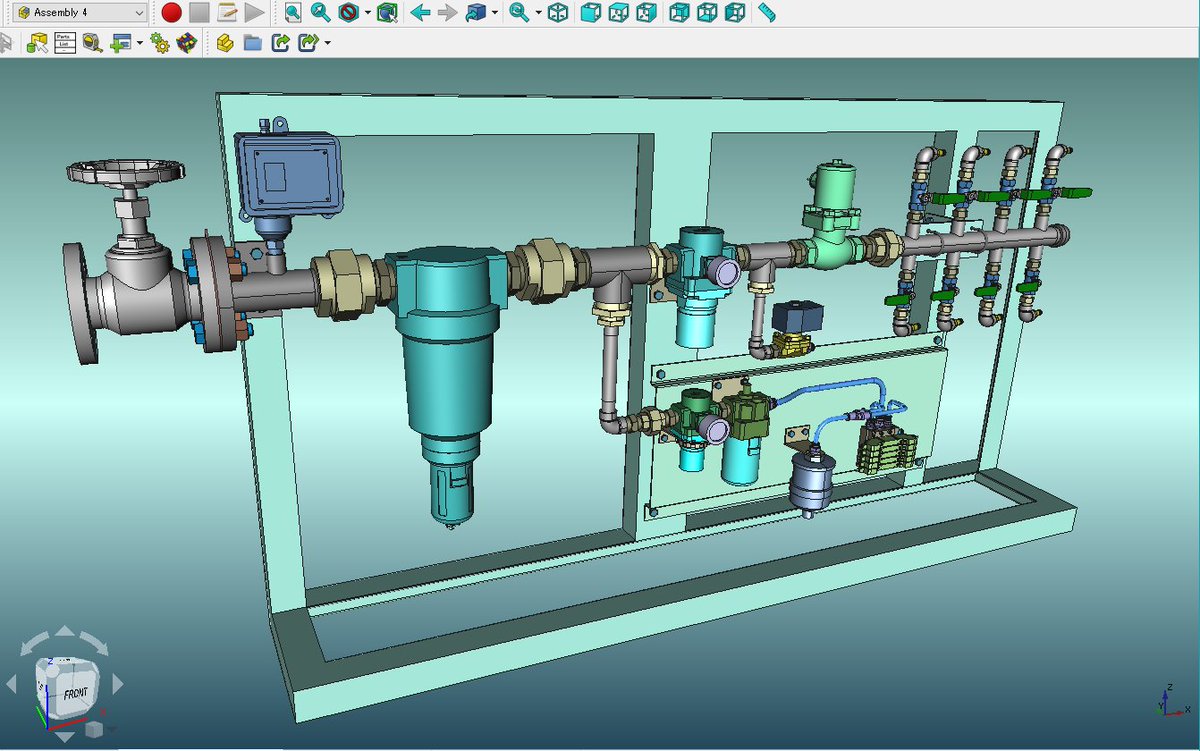The width and height of the screenshot is (1200, 751).
Task: Click the gray forward arrow icon
Action: pos(447,13)
